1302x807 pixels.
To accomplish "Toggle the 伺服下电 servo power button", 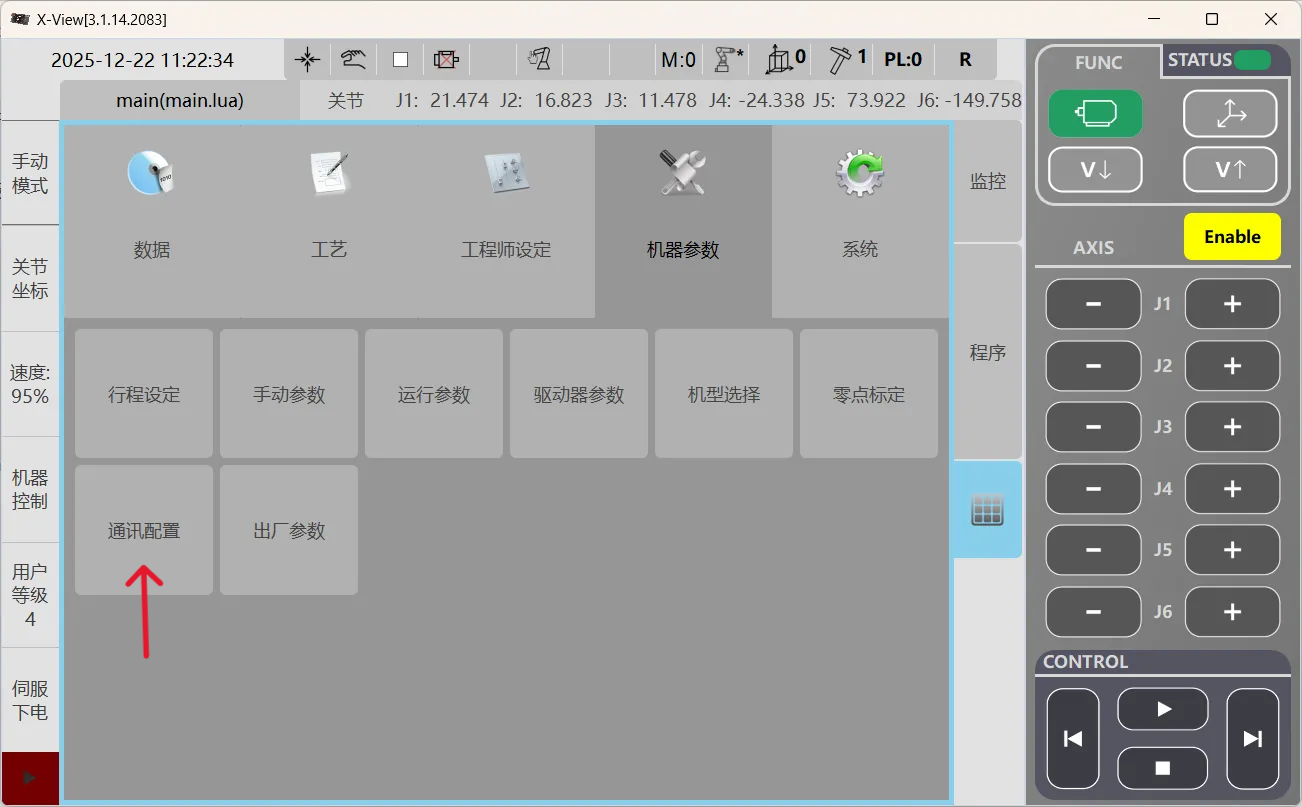I will 30,700.
